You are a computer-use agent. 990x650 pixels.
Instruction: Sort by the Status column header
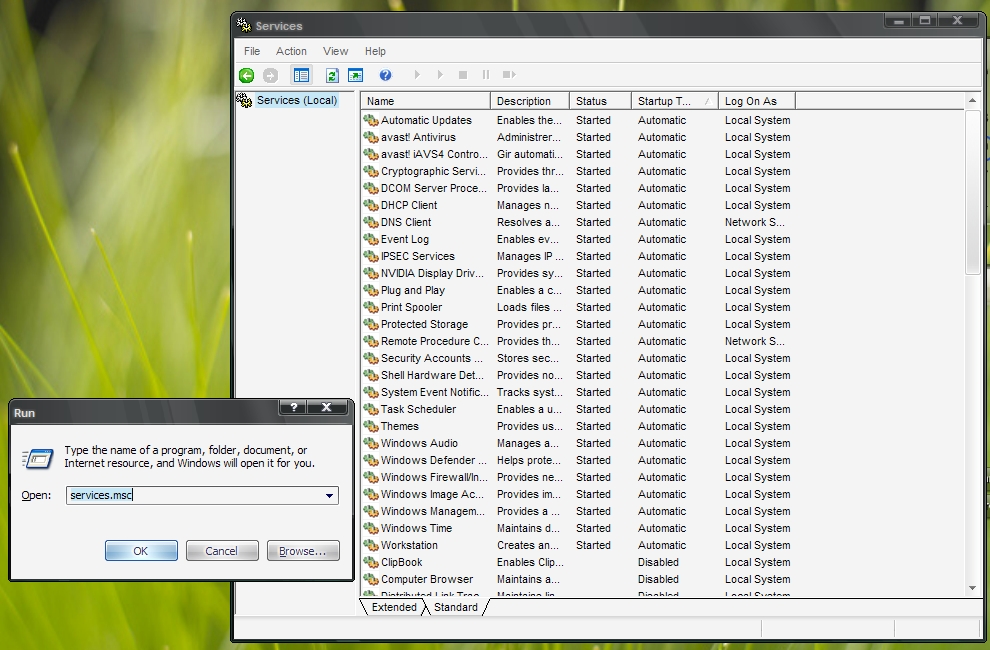pos(600,101)
